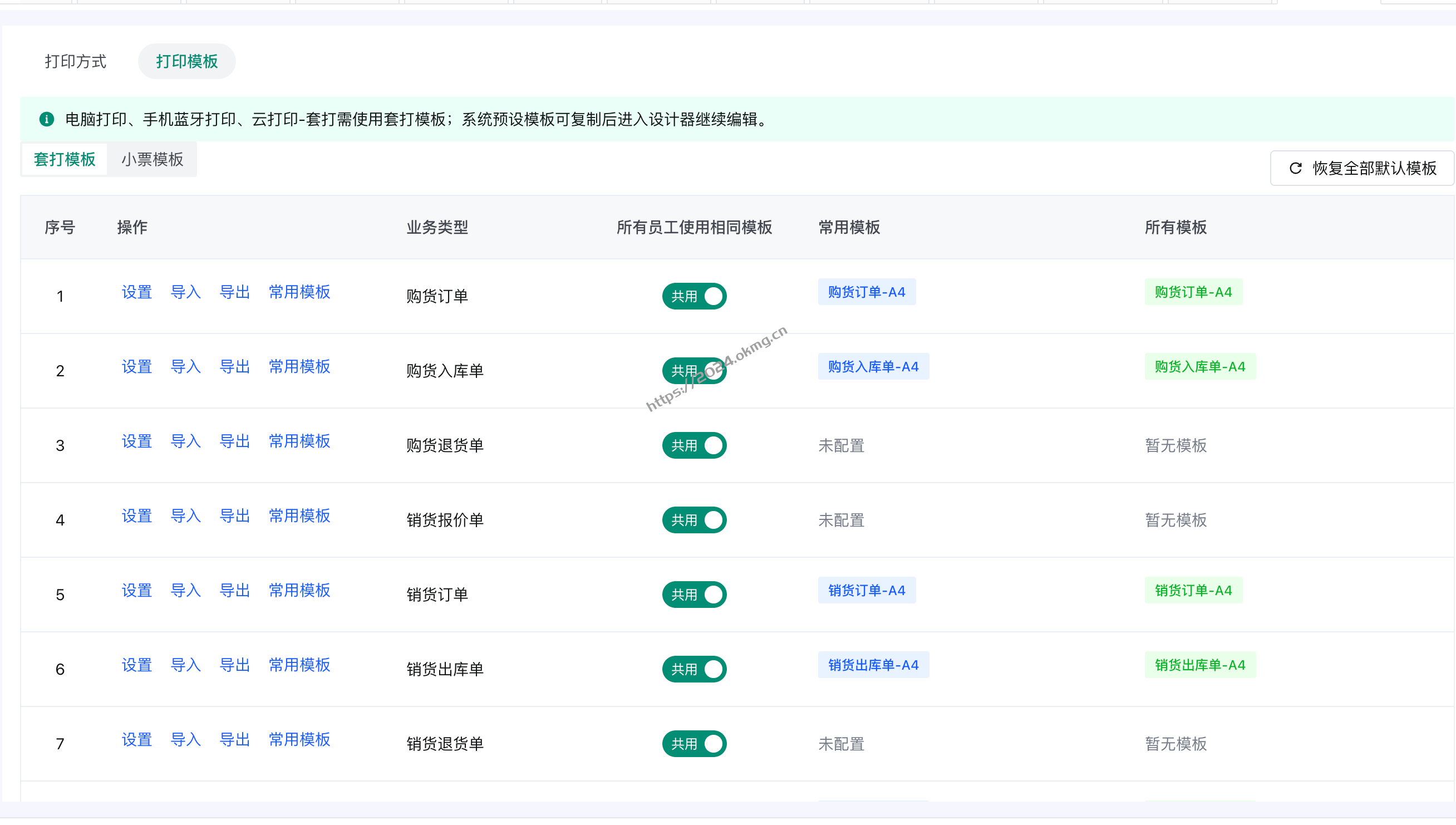This screenshot has height=825, width=1456.
Task: Click 导出 in 销货报价单 row
Action: tap(234, 515)
